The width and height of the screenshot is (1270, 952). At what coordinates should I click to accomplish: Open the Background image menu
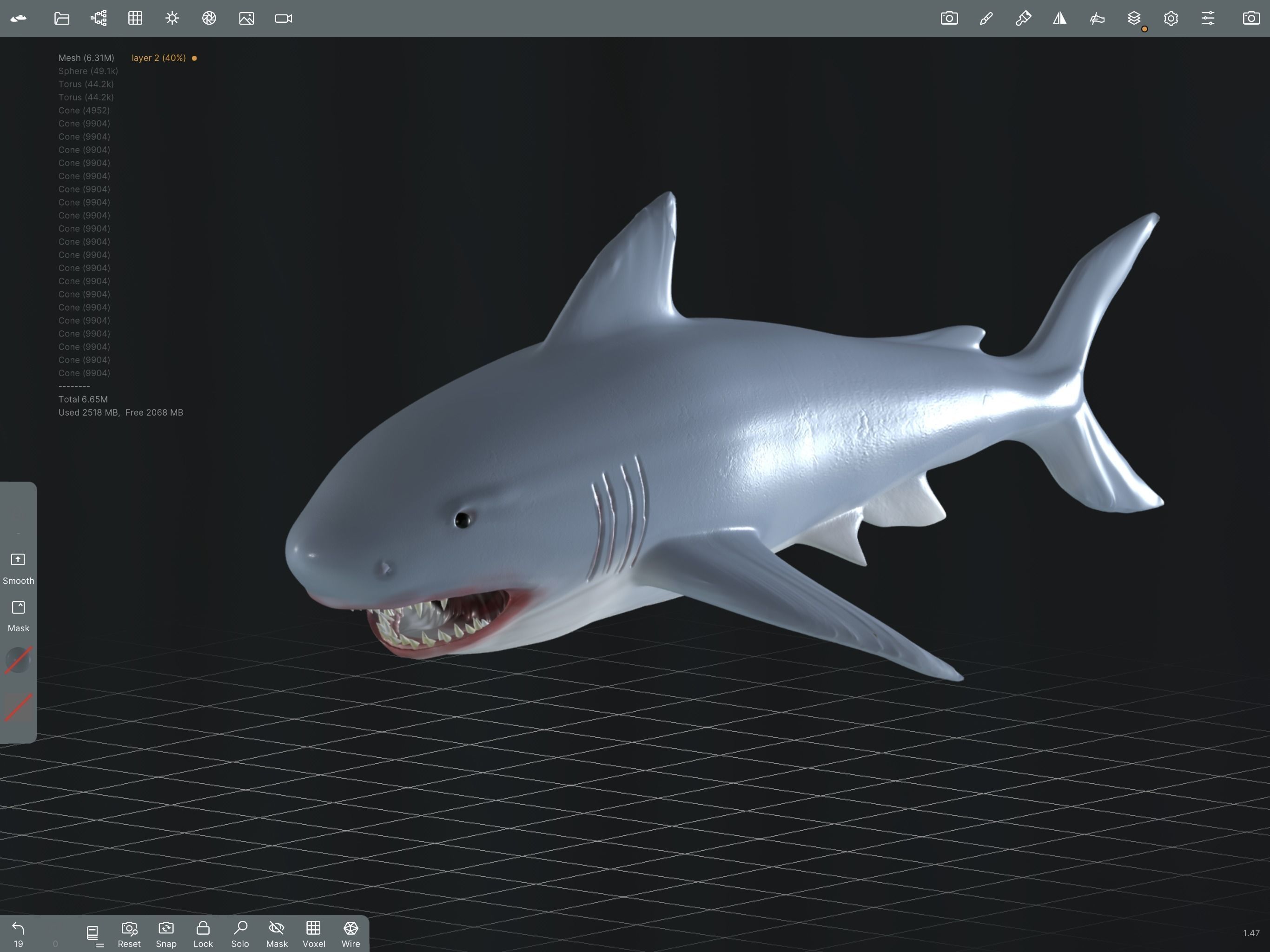click(246, 19)
